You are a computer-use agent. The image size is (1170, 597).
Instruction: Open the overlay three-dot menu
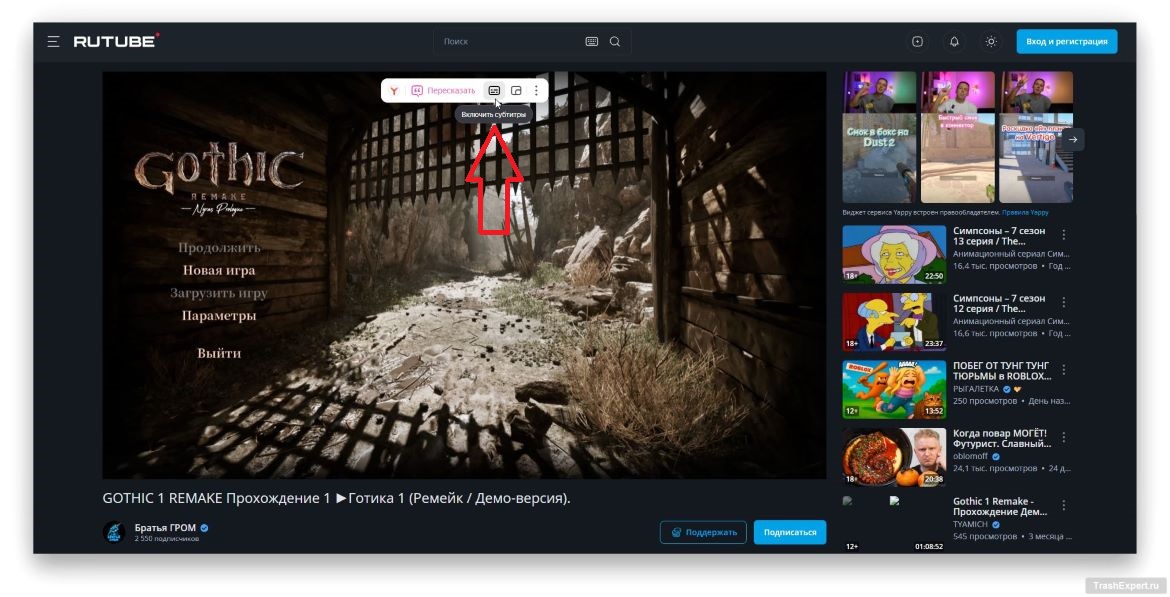point(536,91)
